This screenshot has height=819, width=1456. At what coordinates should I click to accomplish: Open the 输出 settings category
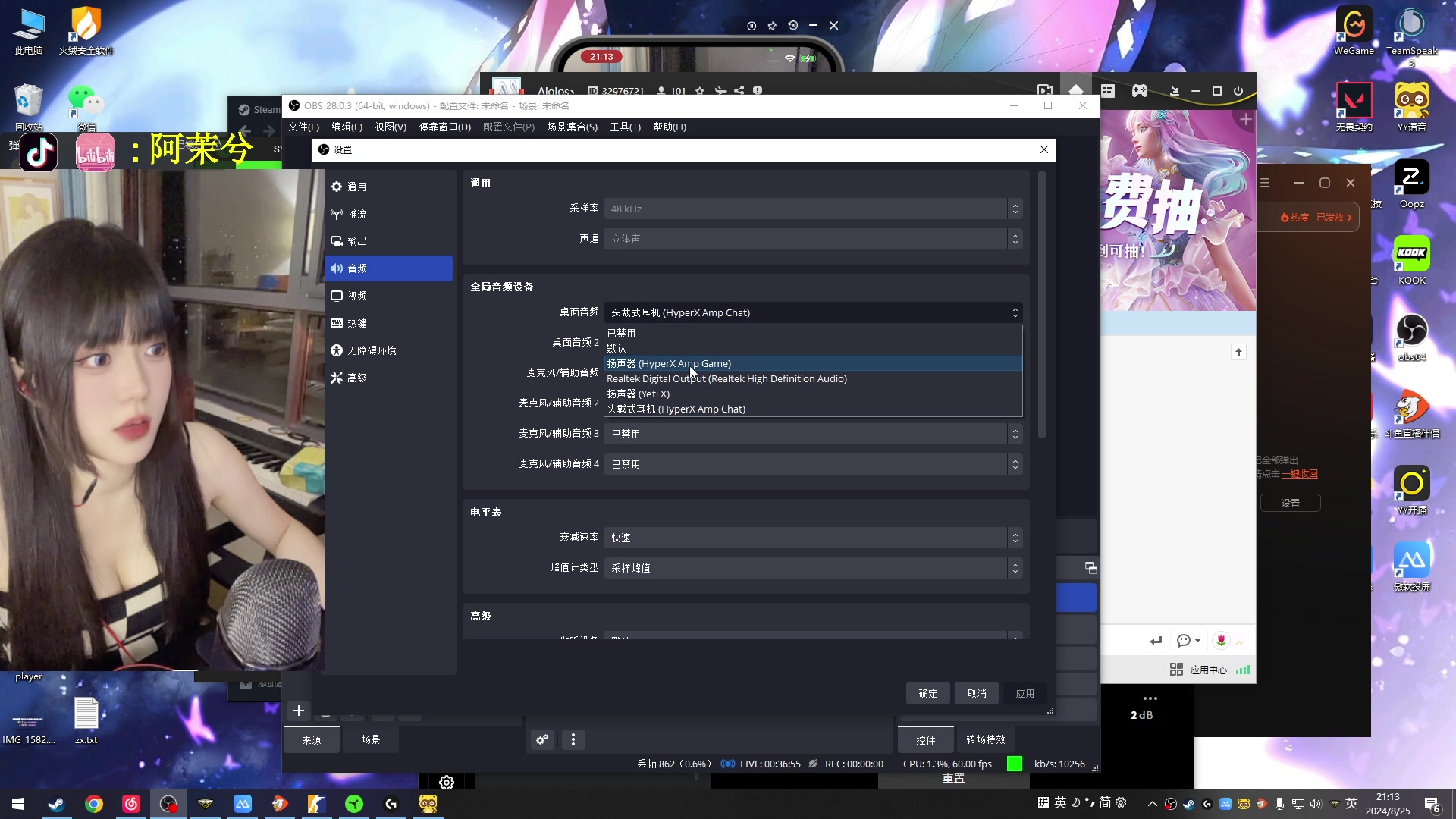point(388,241)
